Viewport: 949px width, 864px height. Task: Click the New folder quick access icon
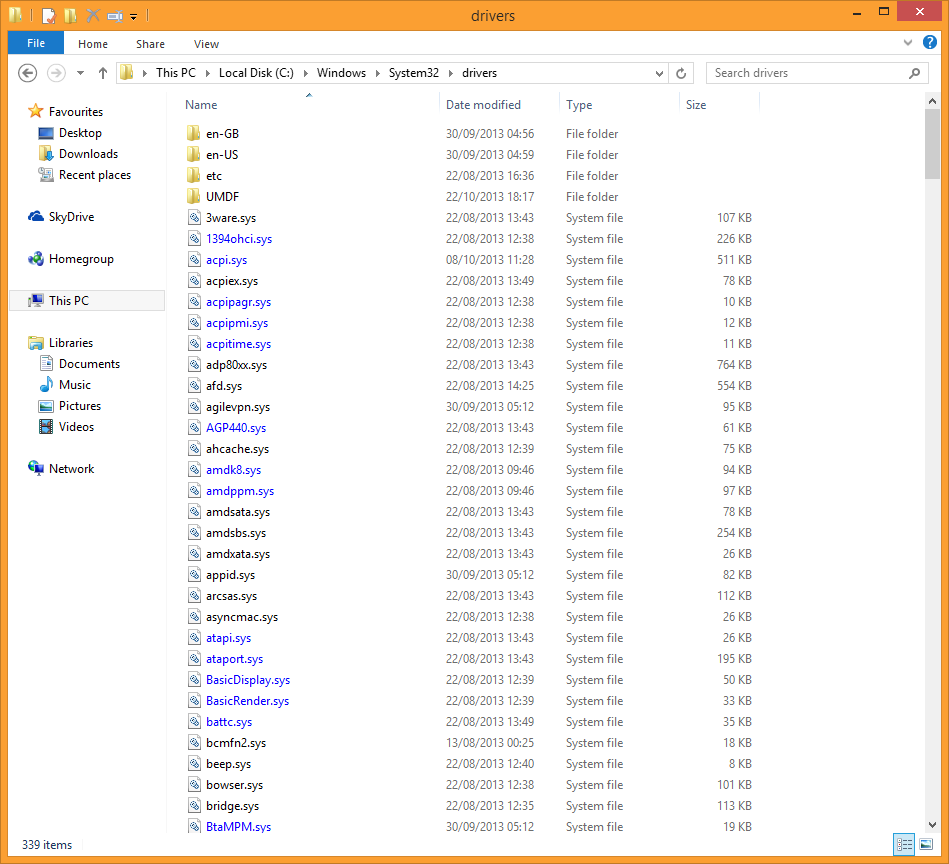71,15
